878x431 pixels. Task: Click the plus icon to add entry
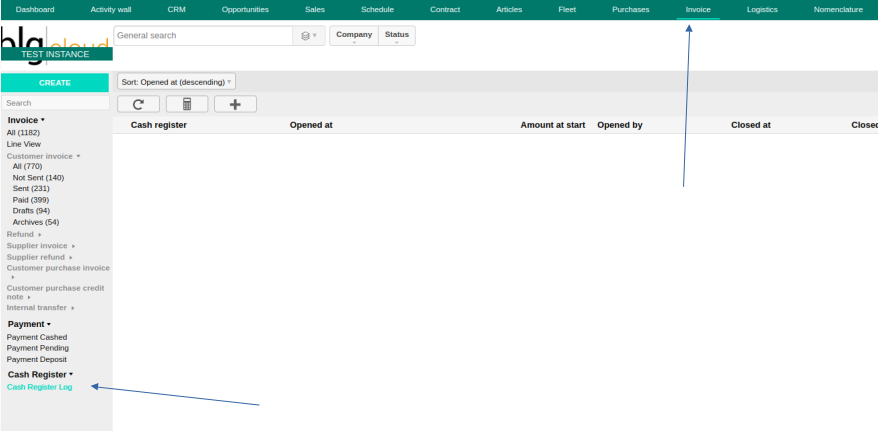235,104
